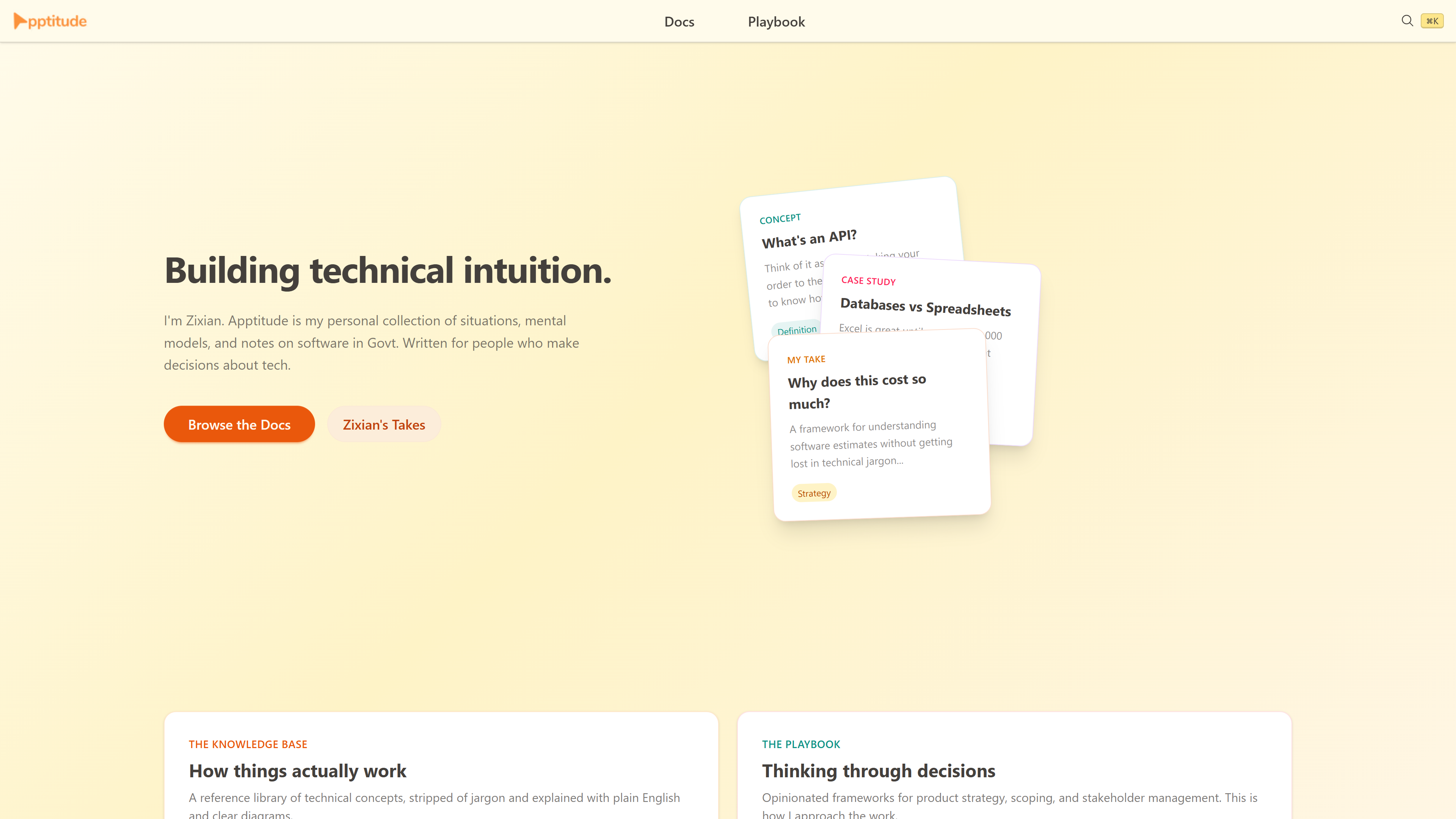Click THE PLAYBOOK label

(x=801, y=744)
